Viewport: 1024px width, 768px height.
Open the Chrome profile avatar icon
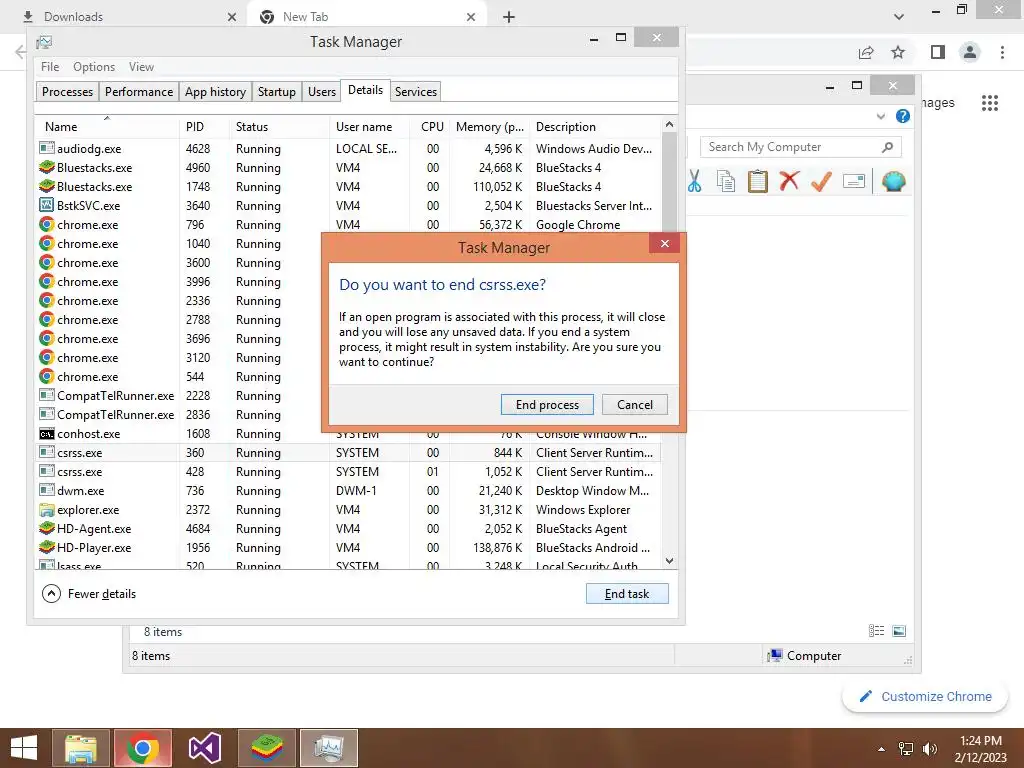point(970,52)
